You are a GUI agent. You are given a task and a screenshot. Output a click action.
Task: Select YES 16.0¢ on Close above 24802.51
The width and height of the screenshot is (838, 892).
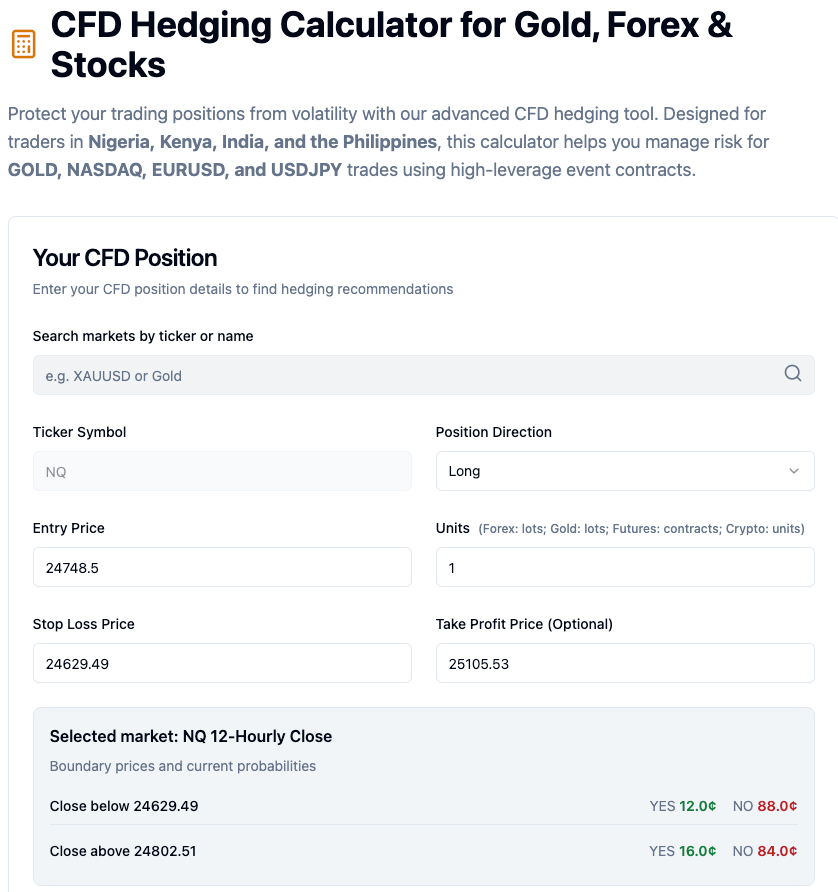point(683,851)
